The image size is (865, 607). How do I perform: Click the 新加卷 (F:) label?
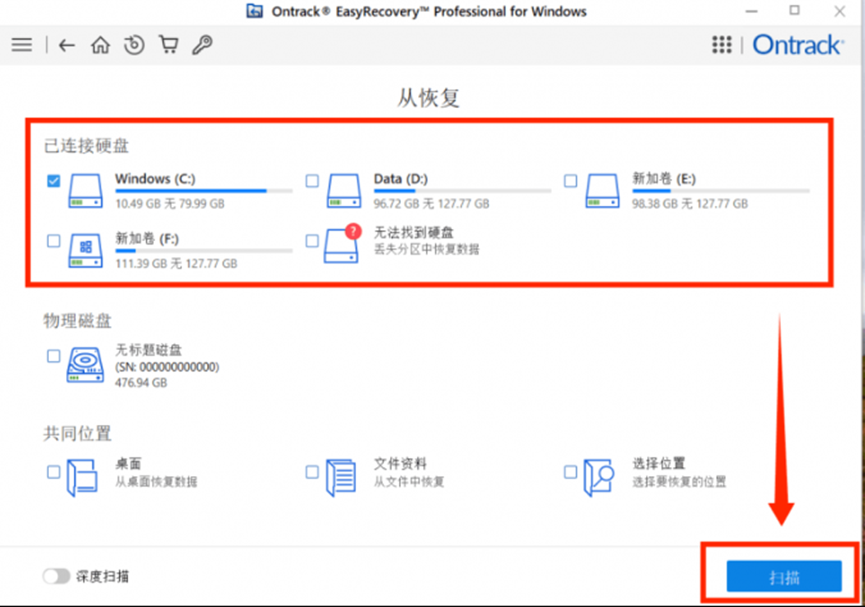[147, 239]
